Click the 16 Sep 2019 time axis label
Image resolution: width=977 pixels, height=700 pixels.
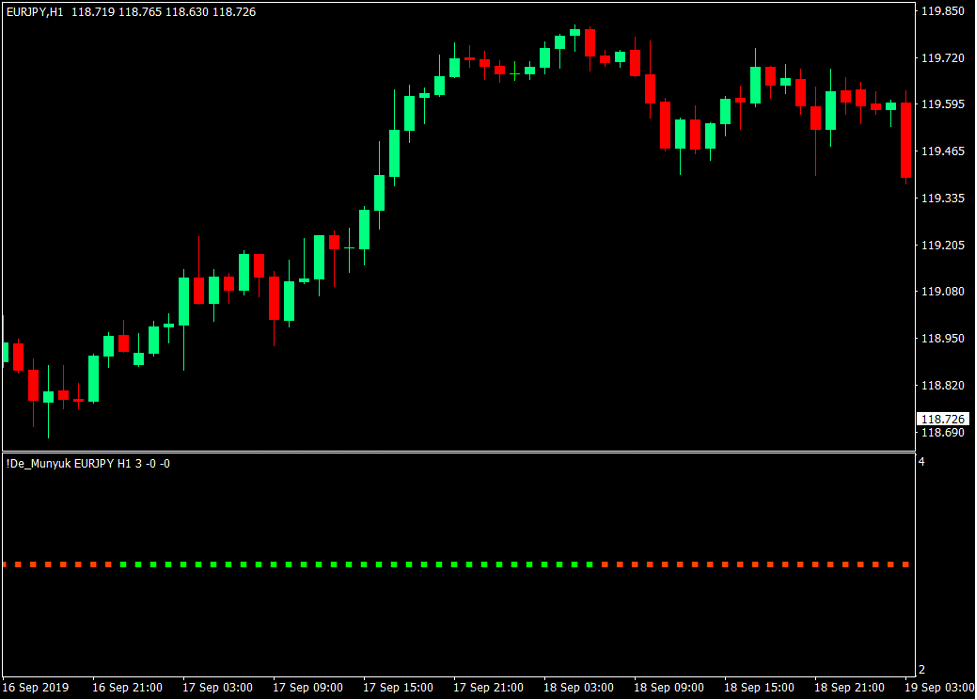pos(36,687)
